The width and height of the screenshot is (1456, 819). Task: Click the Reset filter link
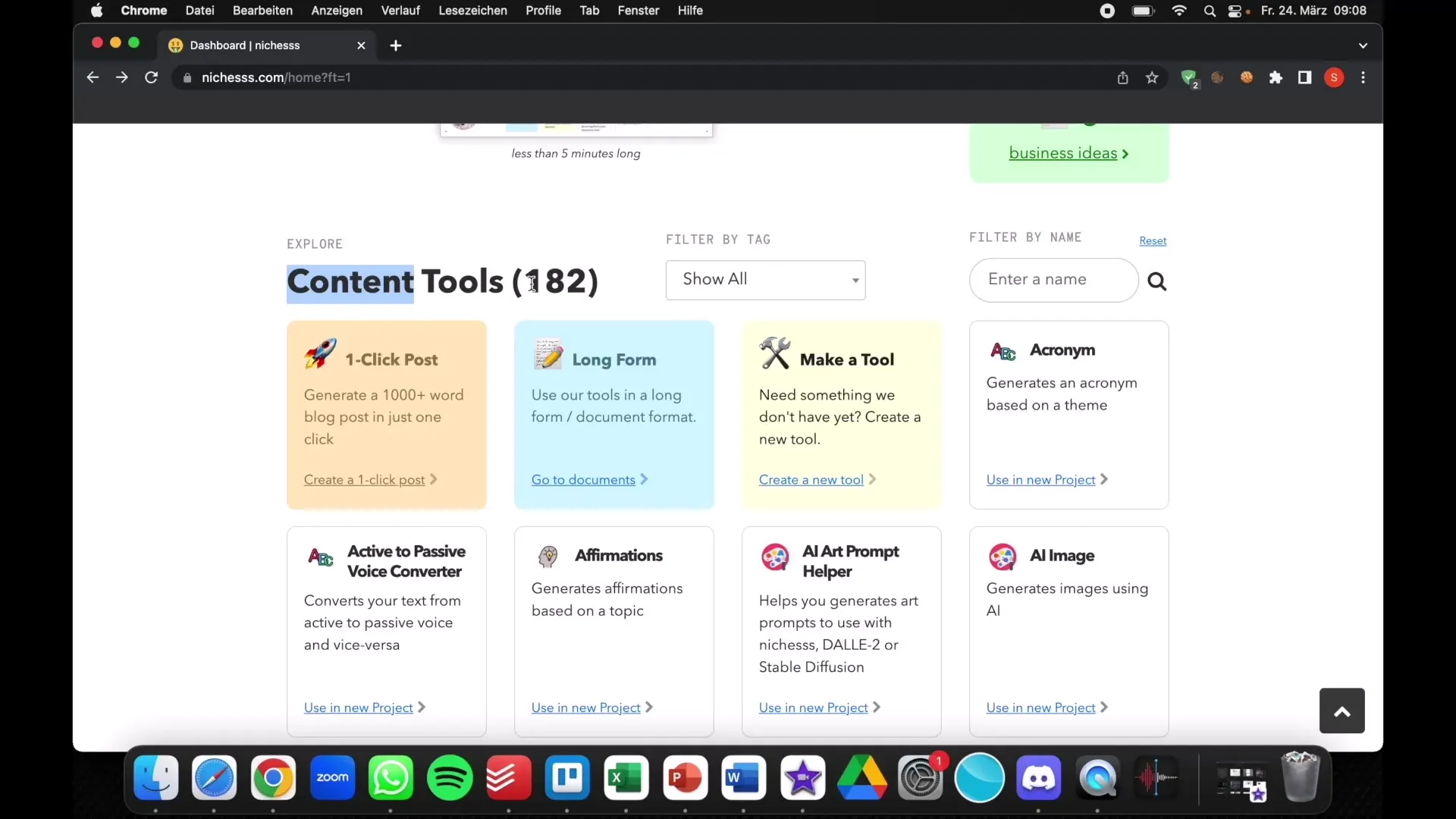coord(1153,240)
